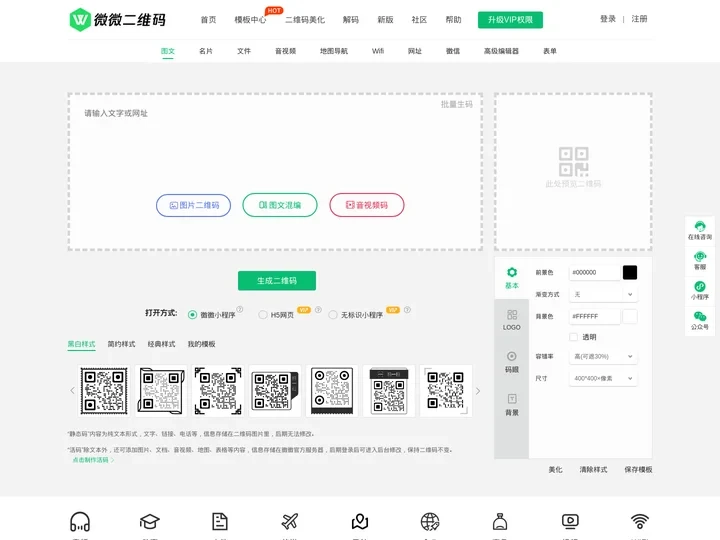Click the map pin icon at bottom
The height and width of the screenshot is (540, 720).
[x=360, y=522]
